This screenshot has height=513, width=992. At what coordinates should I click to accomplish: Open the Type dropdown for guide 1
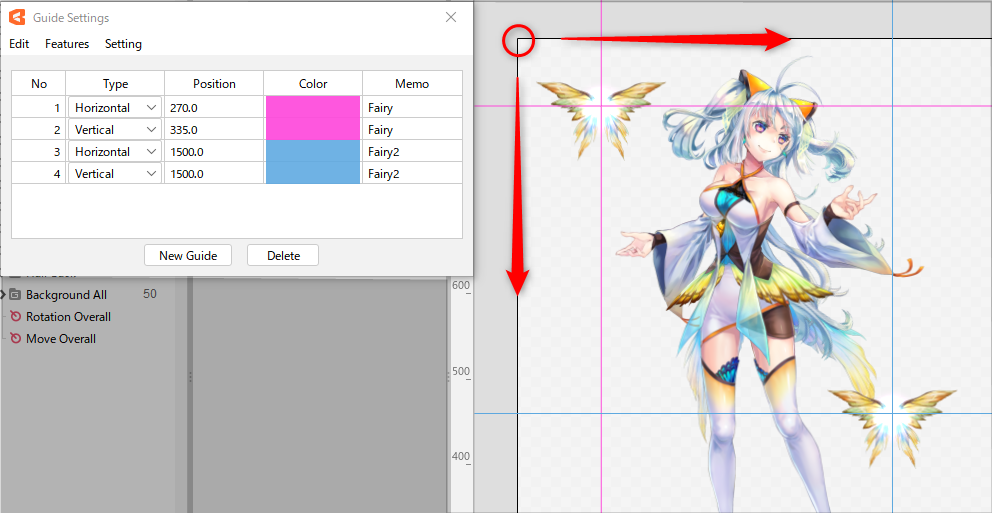[115, 108]
